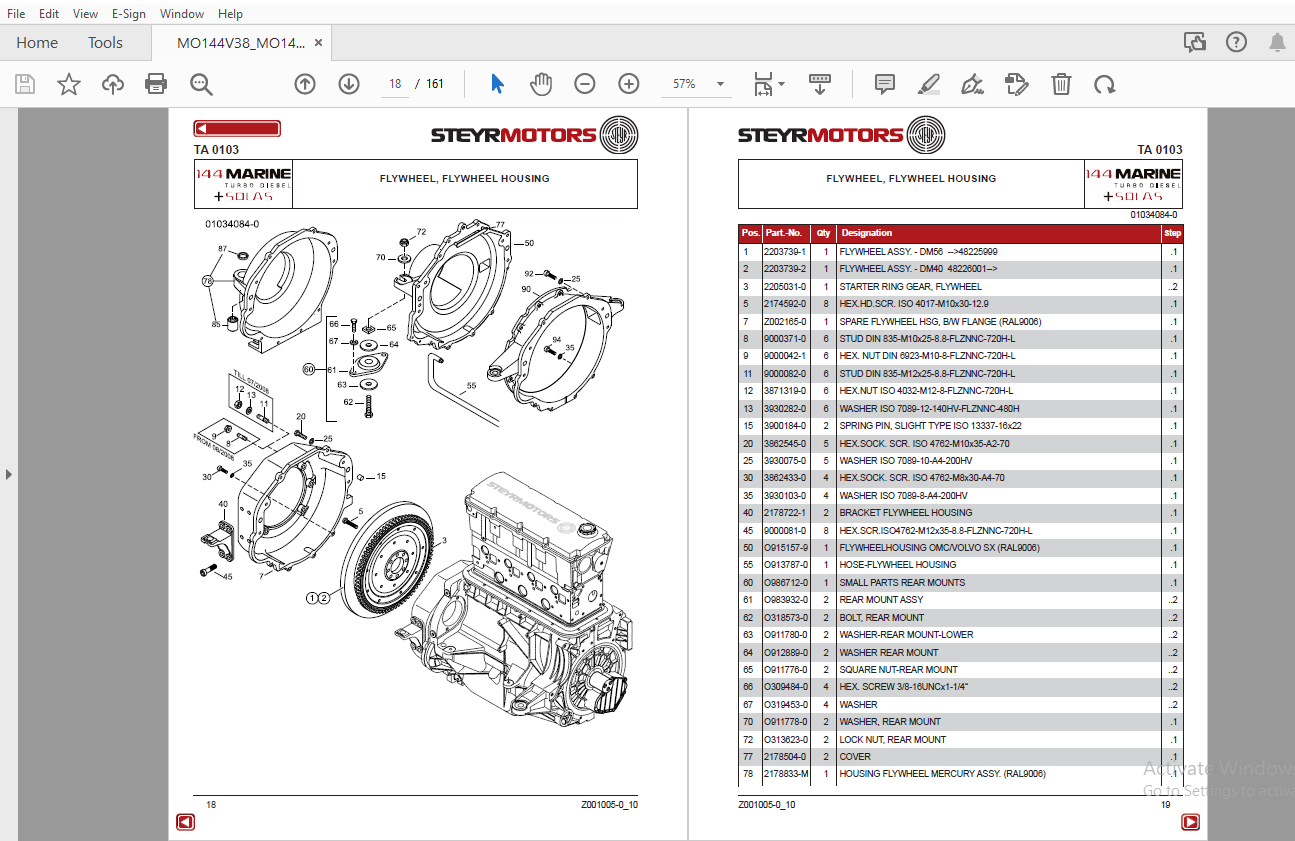Viewport: 1295px width, 841px height.
Task: Open the Help question mark icon
Action: pos(1237,42)
